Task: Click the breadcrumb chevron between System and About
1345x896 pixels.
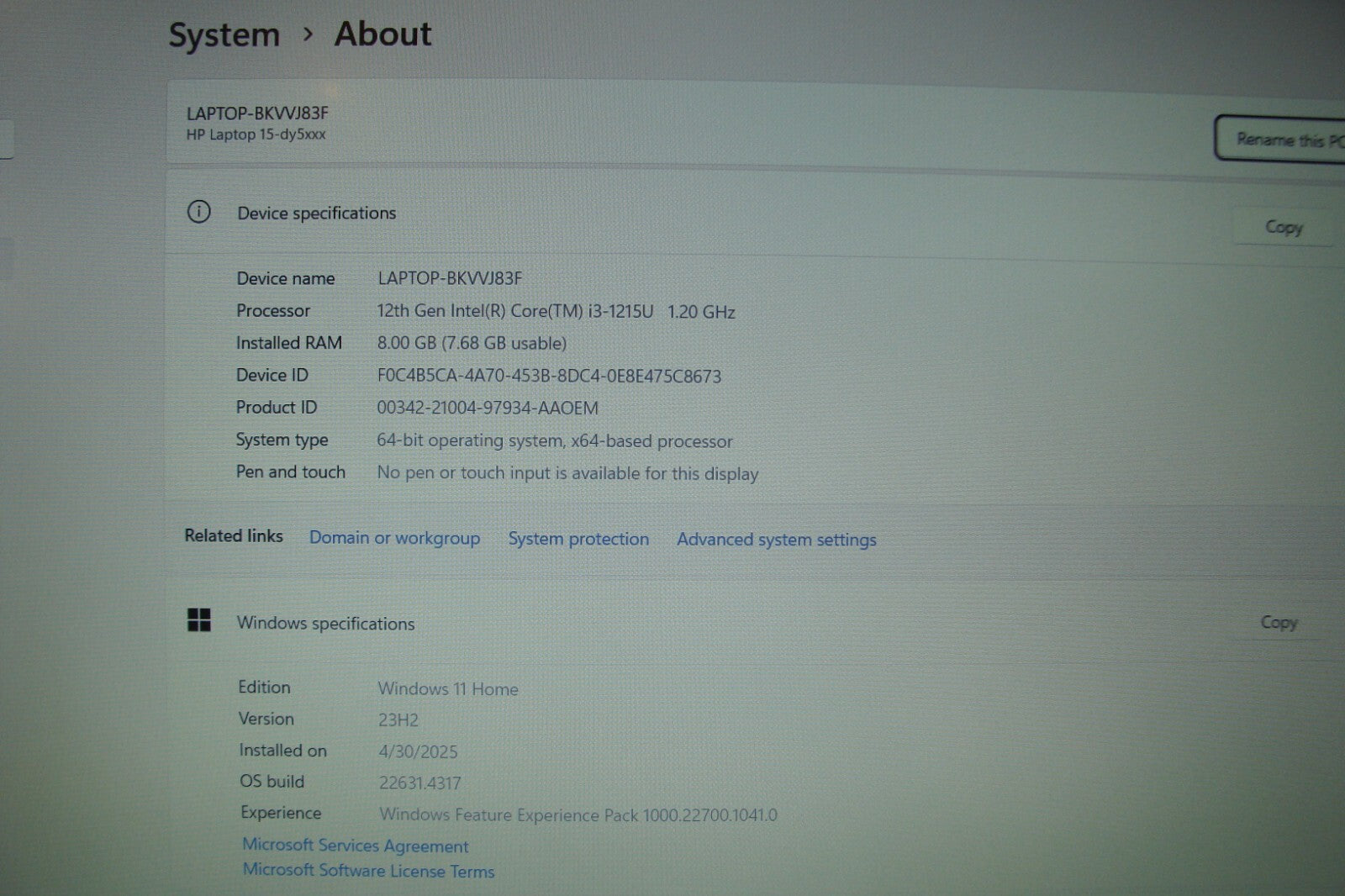Action: [x=308, y=34]
